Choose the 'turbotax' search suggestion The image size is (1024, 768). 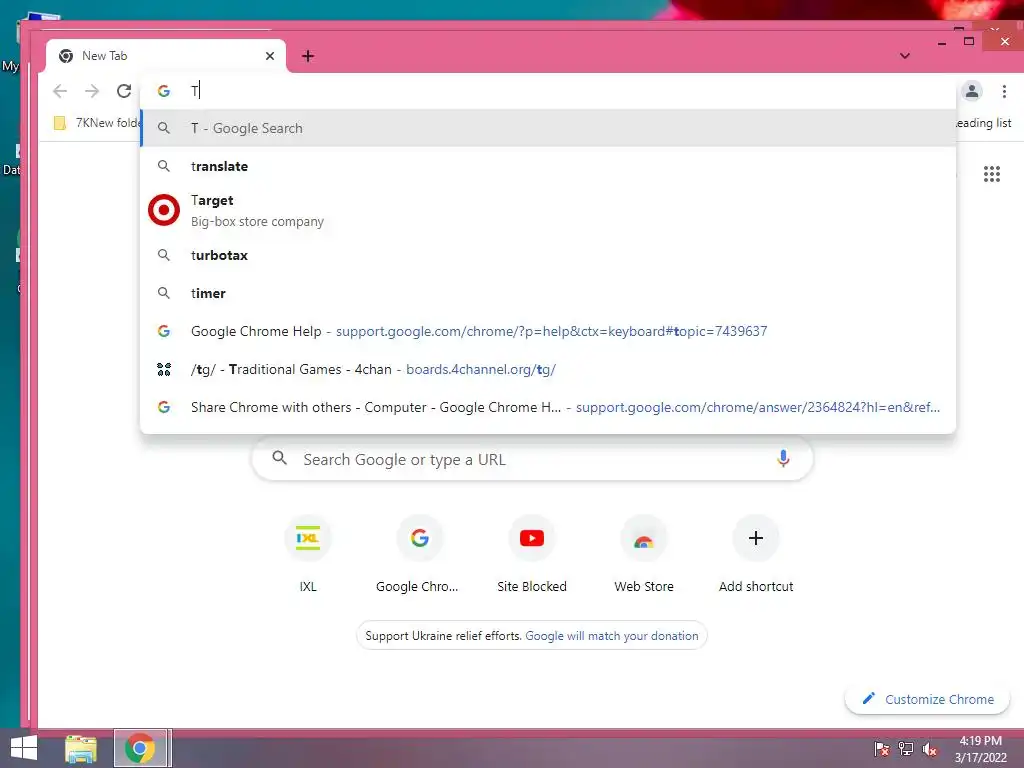pos(549,255)
